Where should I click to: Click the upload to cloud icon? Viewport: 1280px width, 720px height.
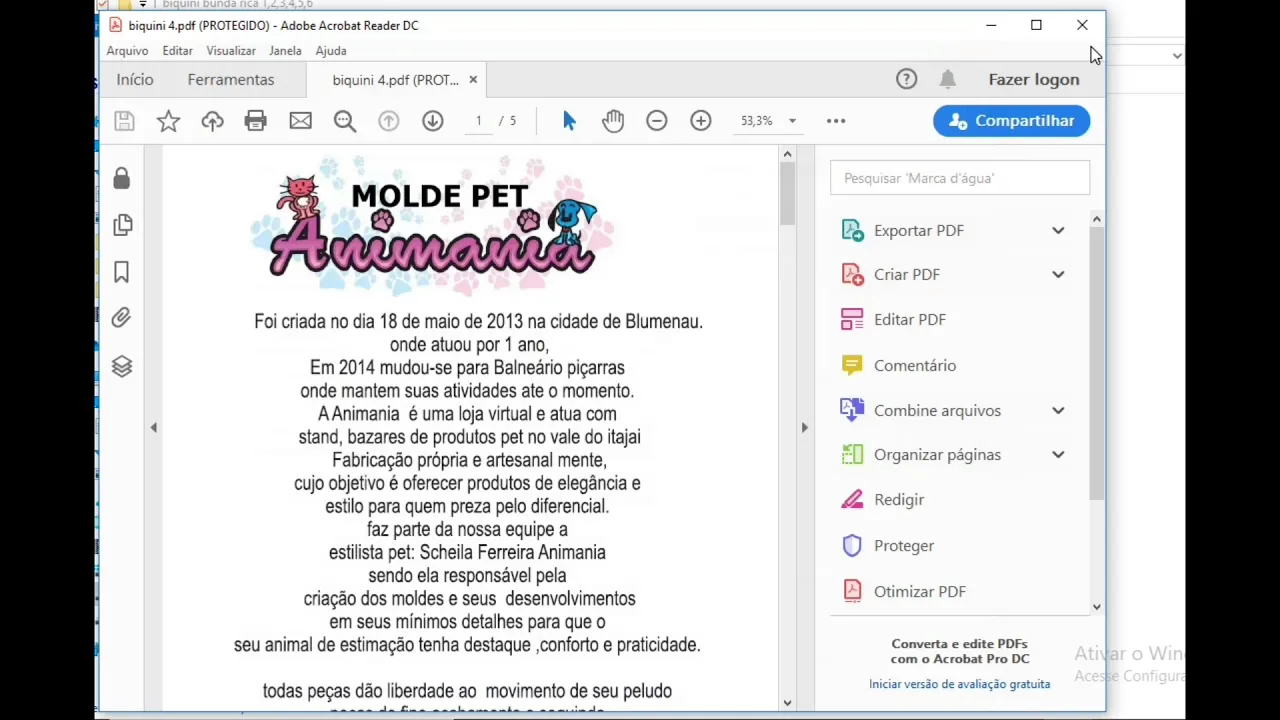(x=212, y=121)
